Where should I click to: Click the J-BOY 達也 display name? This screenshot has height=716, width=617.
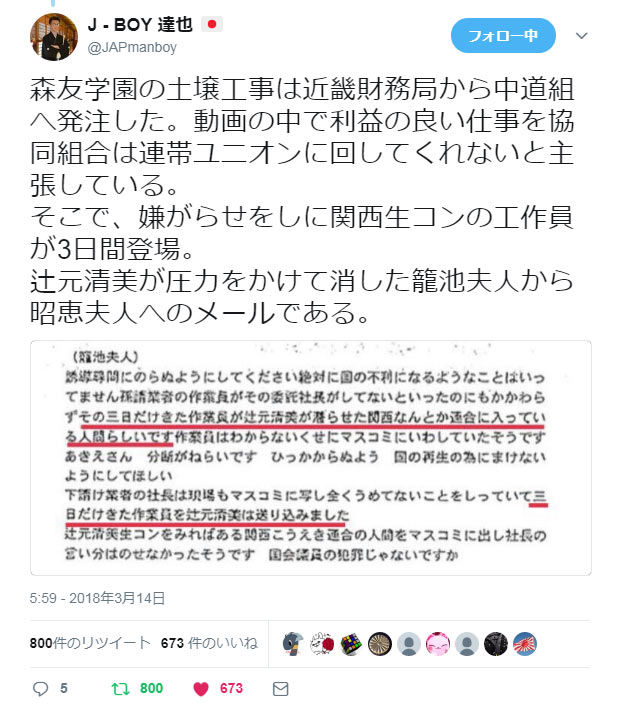140,24
